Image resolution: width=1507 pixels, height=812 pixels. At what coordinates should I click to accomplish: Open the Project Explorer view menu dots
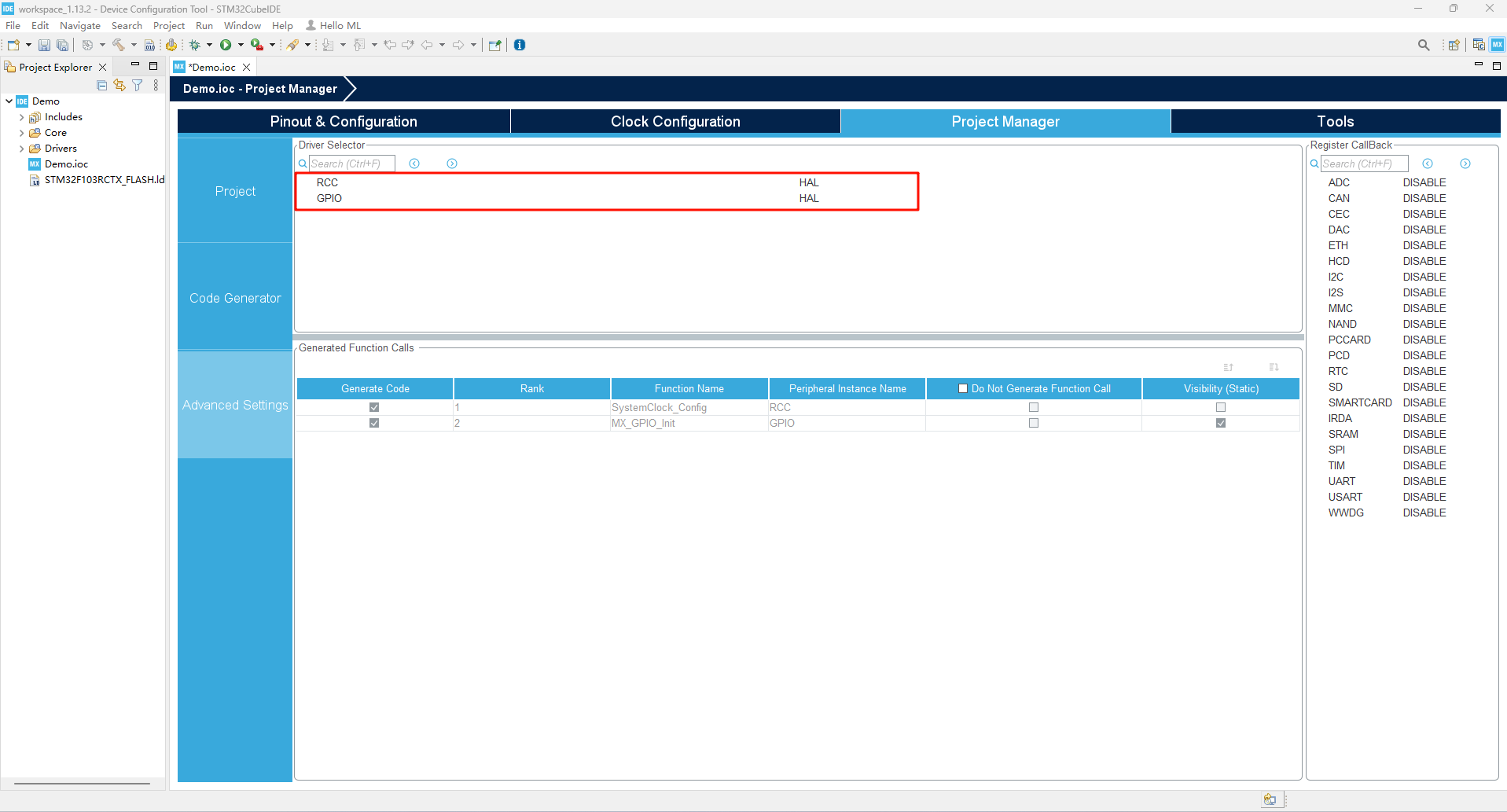coord(156,85)
